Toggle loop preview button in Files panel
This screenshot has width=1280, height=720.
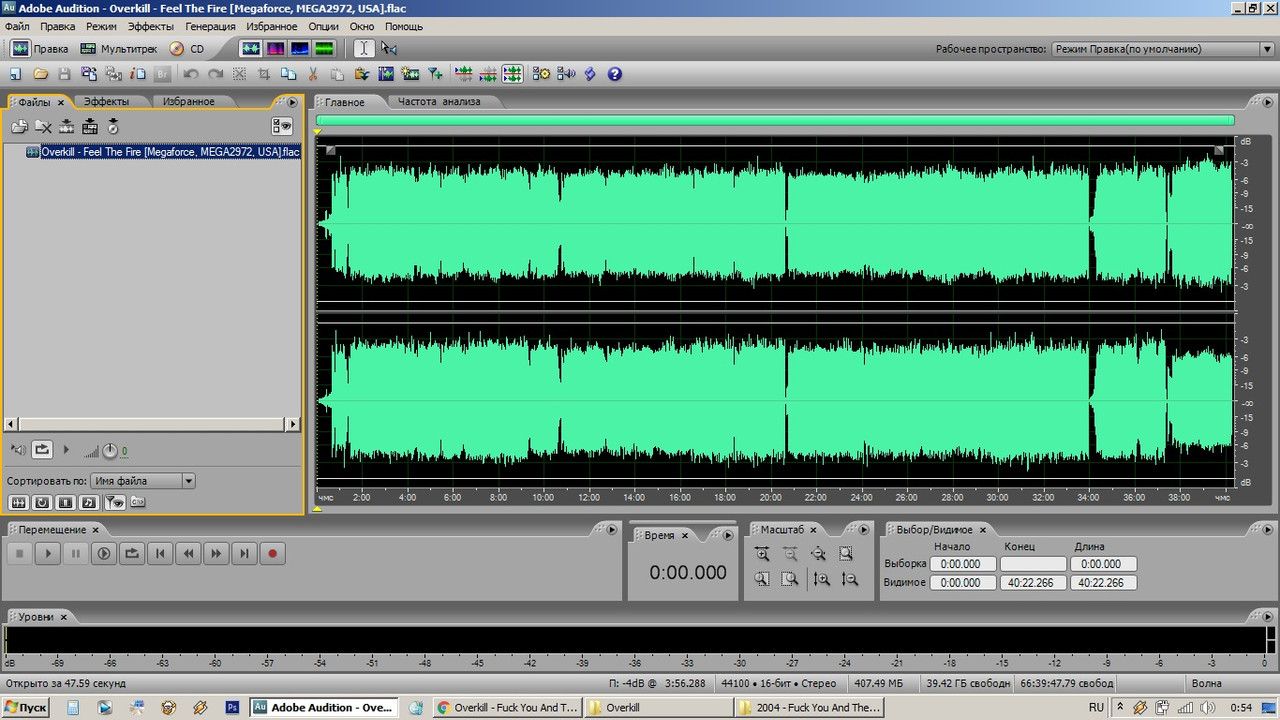pos(42,450)
